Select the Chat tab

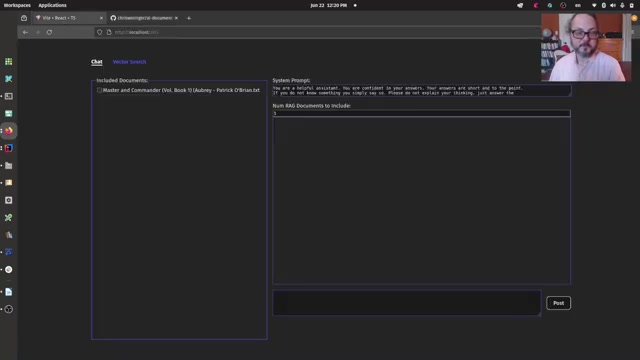pos(97,62)
